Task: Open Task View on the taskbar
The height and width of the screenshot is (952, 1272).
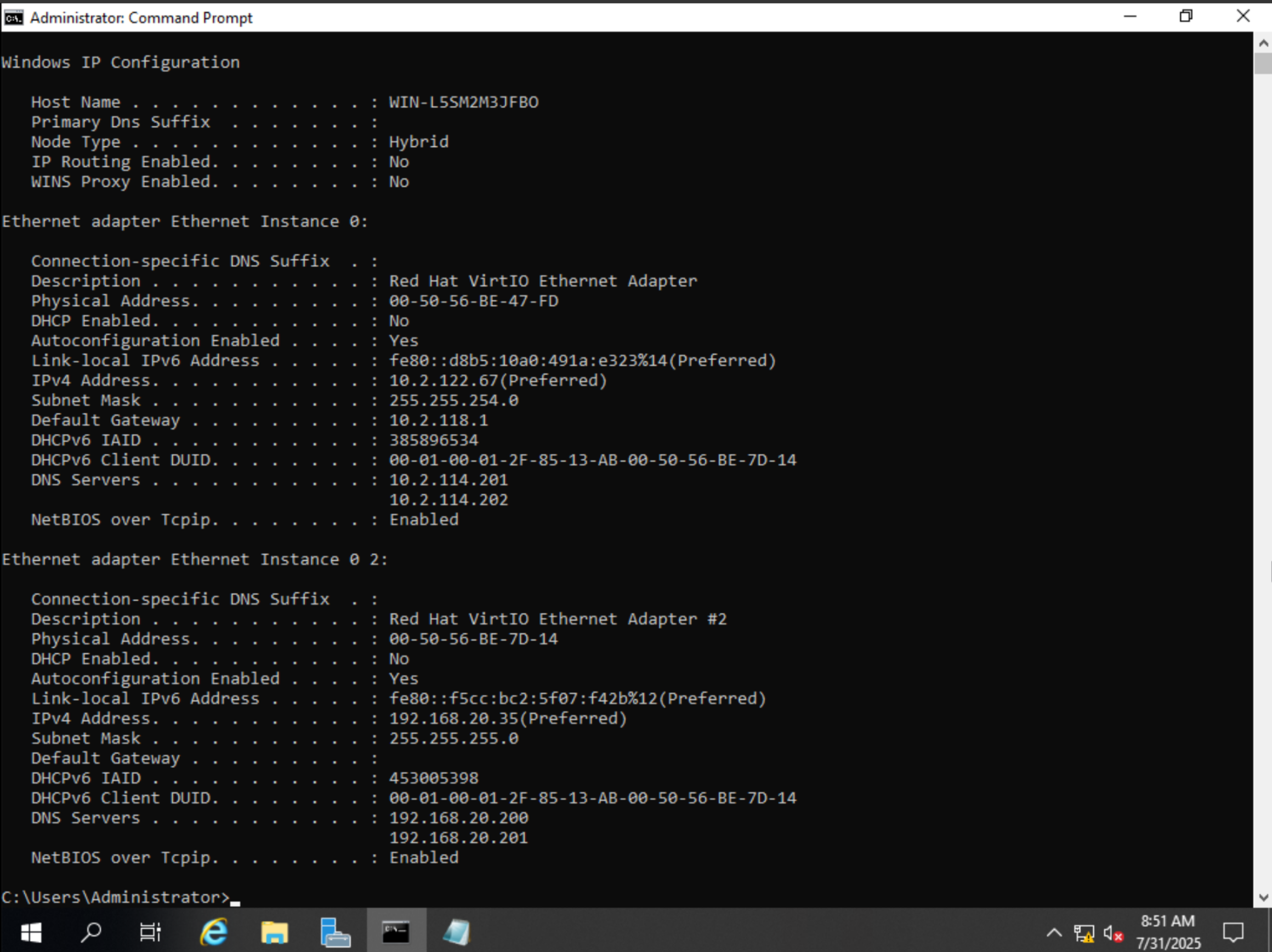Action: click(151, 932)
